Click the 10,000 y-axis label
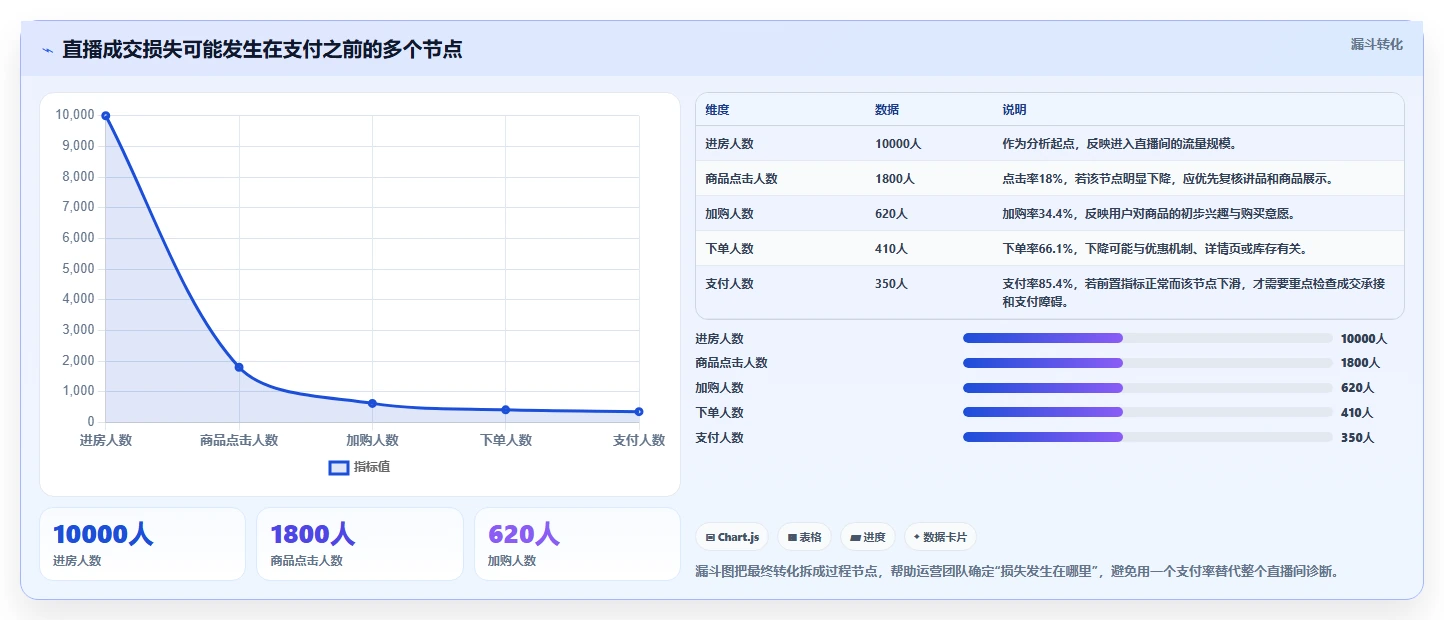 click(75, 115)
